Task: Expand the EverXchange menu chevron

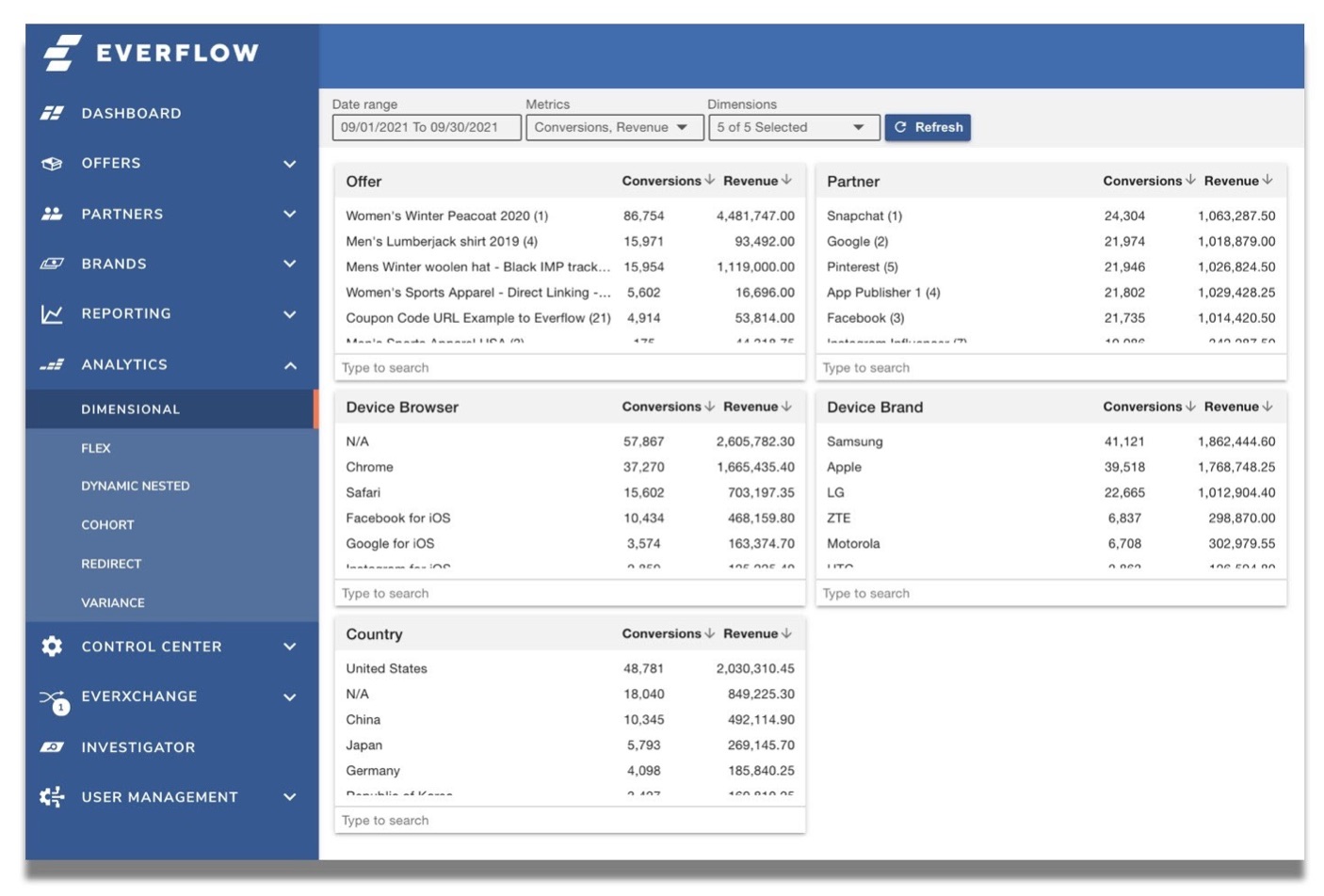Action: tap(290, 696)
